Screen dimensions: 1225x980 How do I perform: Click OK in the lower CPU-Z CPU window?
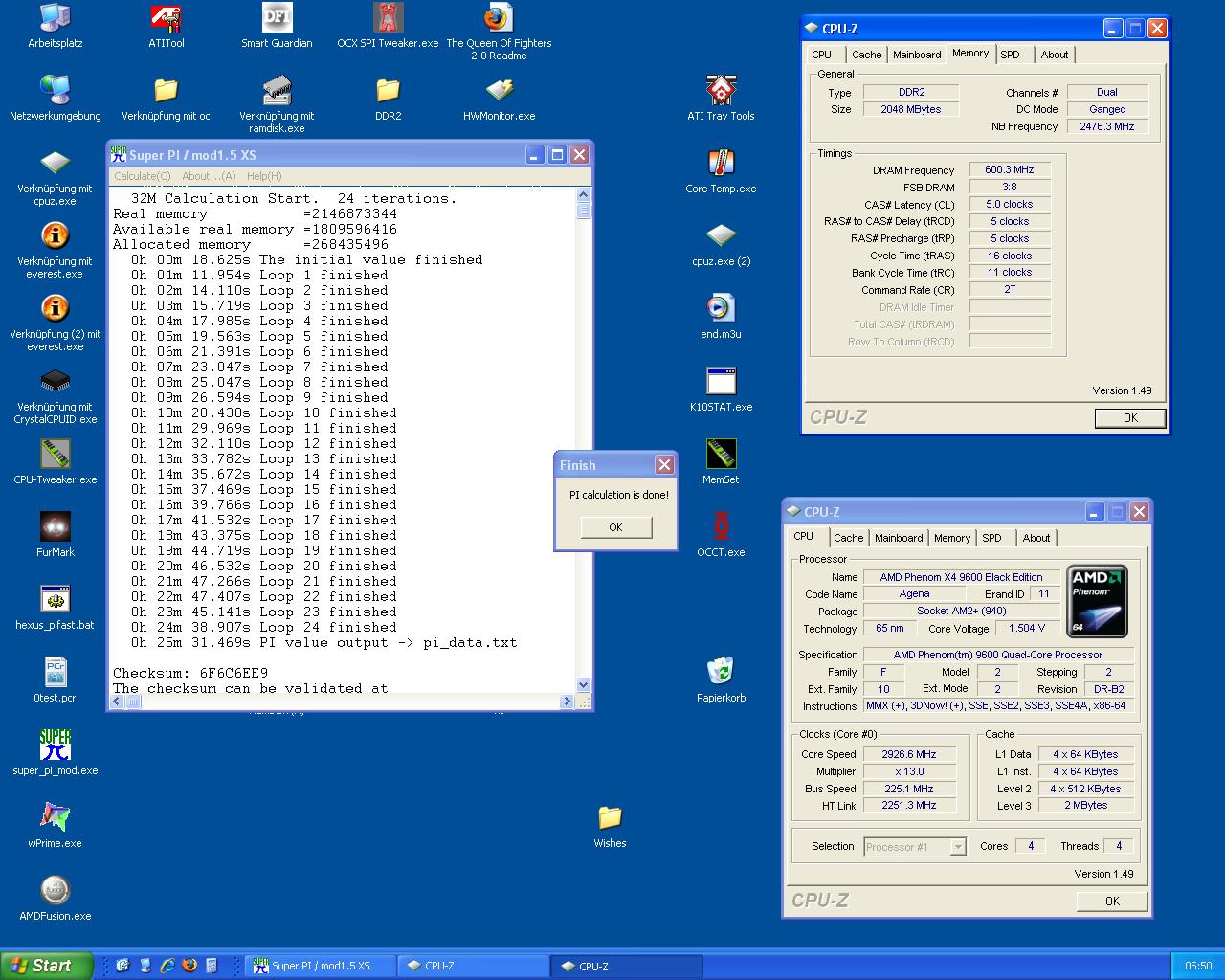tap(1112, 901)
